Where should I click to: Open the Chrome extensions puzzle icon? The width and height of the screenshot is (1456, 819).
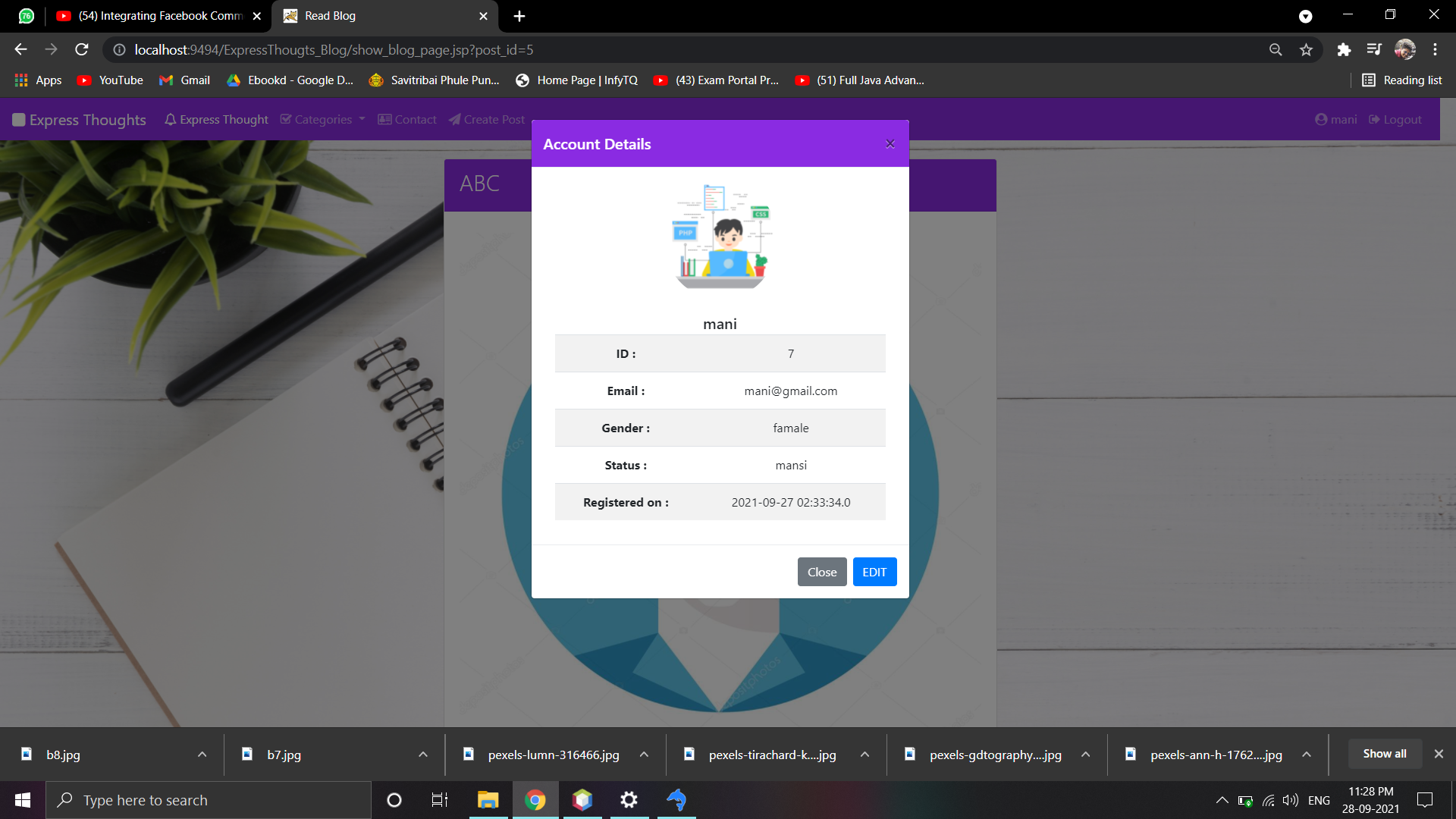[x=1344, y=50]
